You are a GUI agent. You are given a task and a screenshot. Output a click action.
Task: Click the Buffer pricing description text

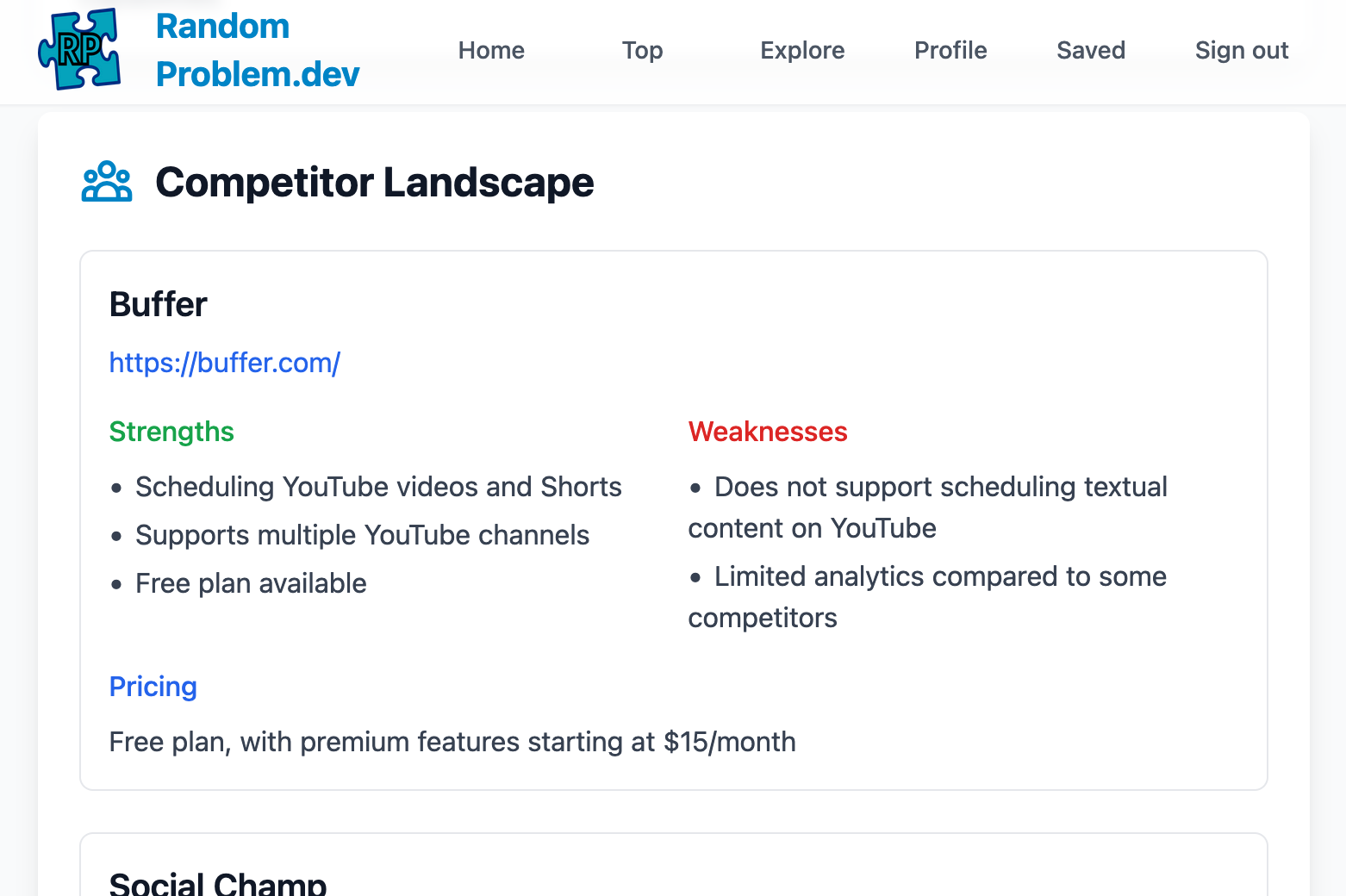pyautogui.click(x=452, y=742)
